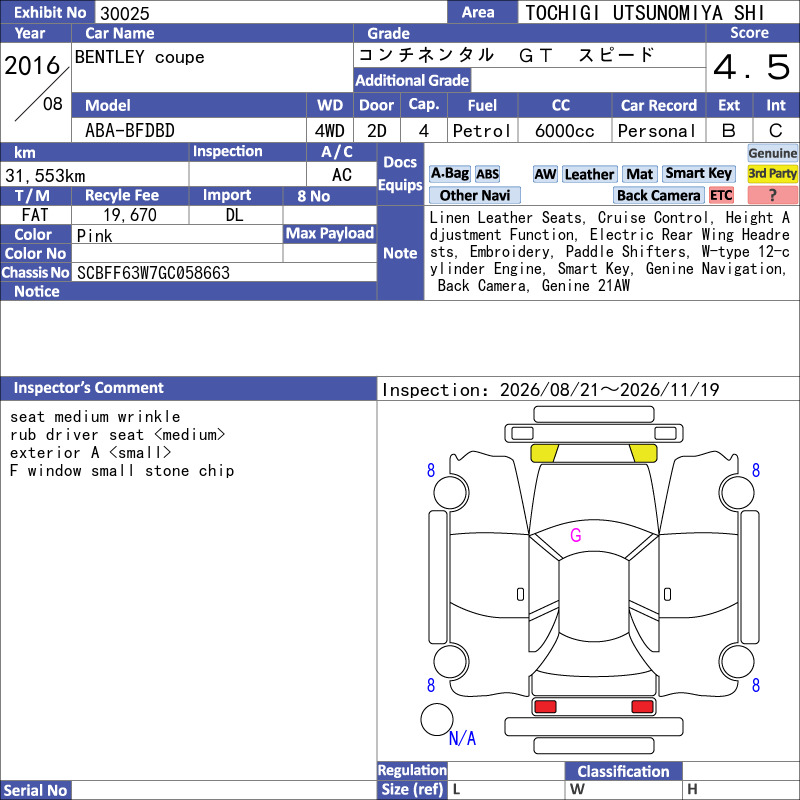This screenshot has height=800, width=800.
Task: Click the Car Record column header
Action: click(x=658, y=106)
